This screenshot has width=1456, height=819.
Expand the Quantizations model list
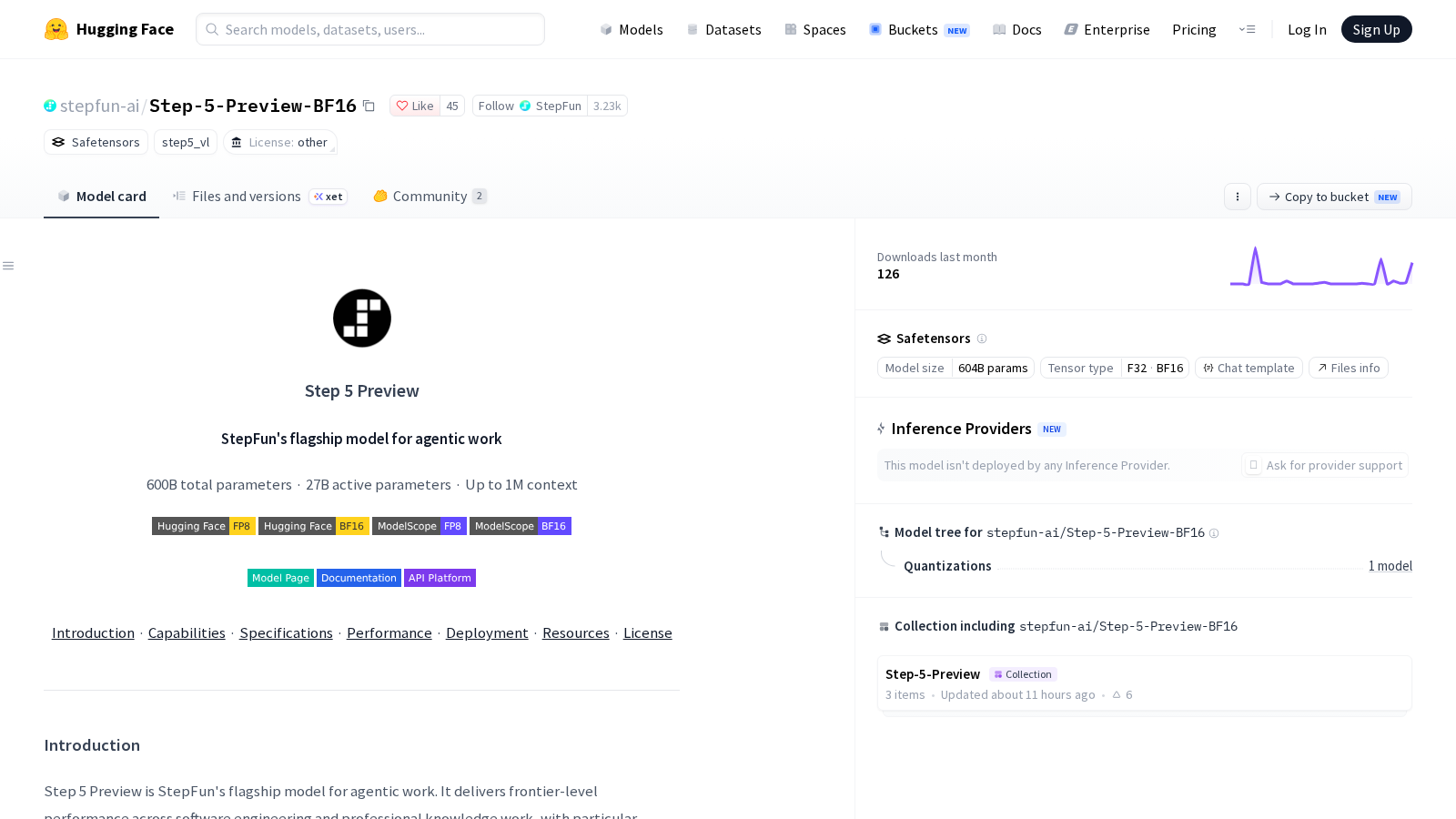tap(1390, 566)
